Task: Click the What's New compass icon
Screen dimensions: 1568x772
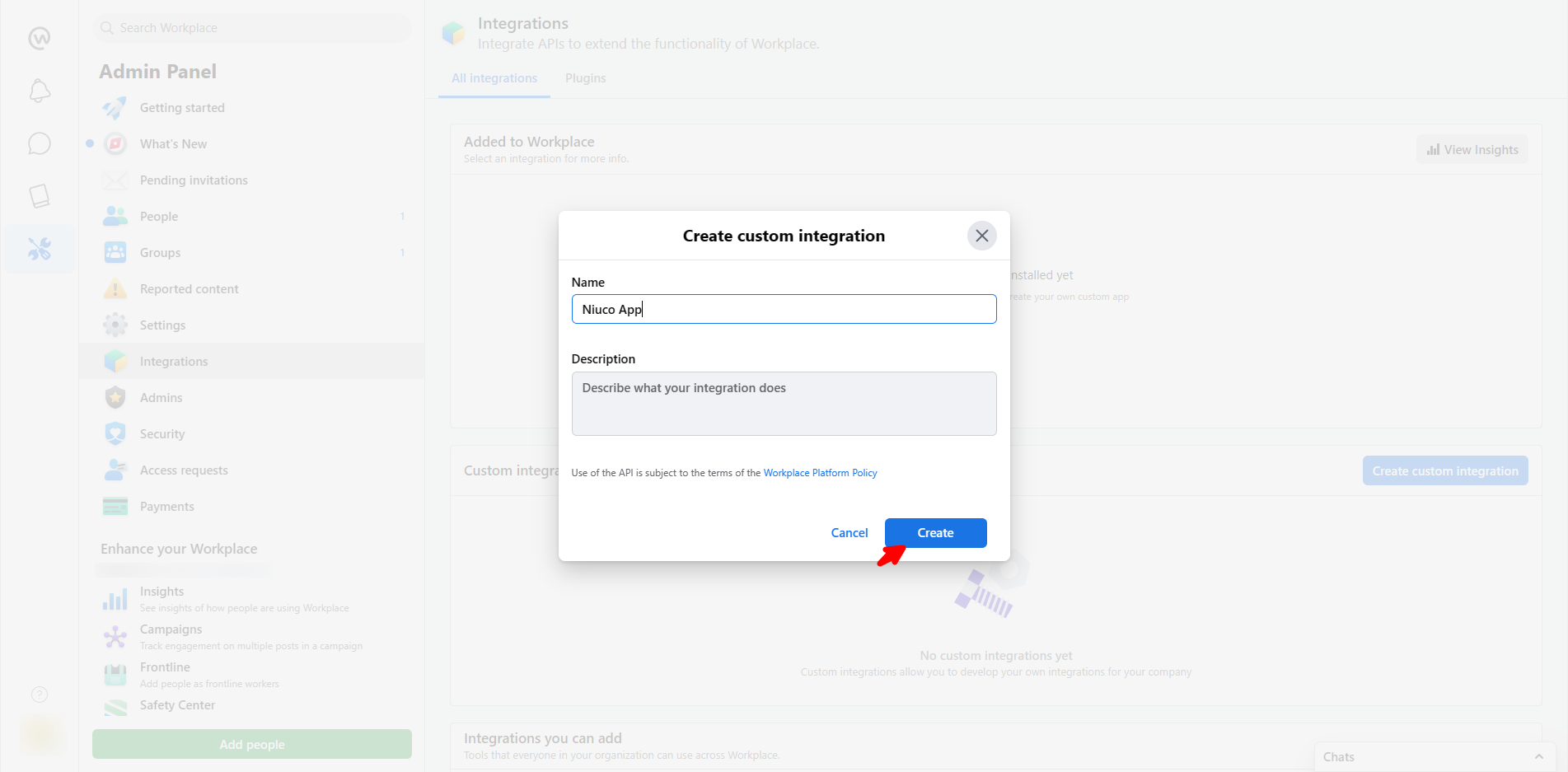Action: 115,144
